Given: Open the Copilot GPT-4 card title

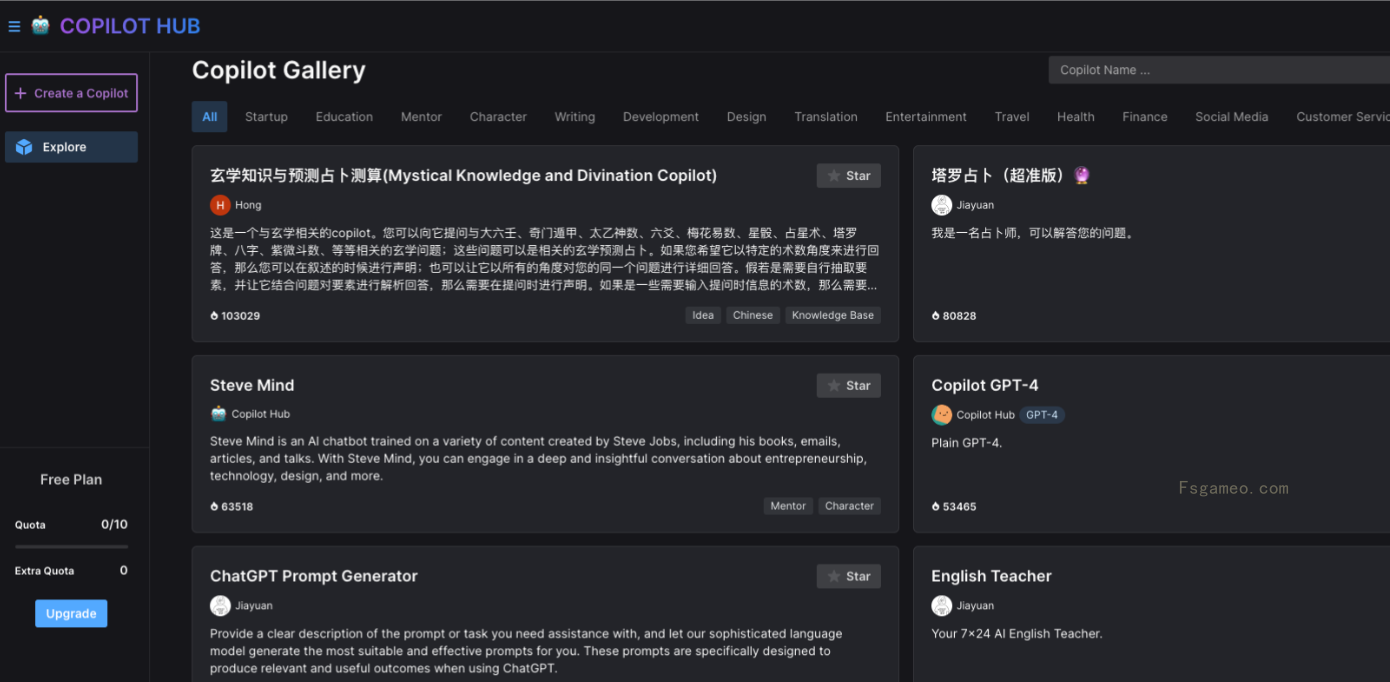Looking at the screenshot, I should [x=985, y=386].
